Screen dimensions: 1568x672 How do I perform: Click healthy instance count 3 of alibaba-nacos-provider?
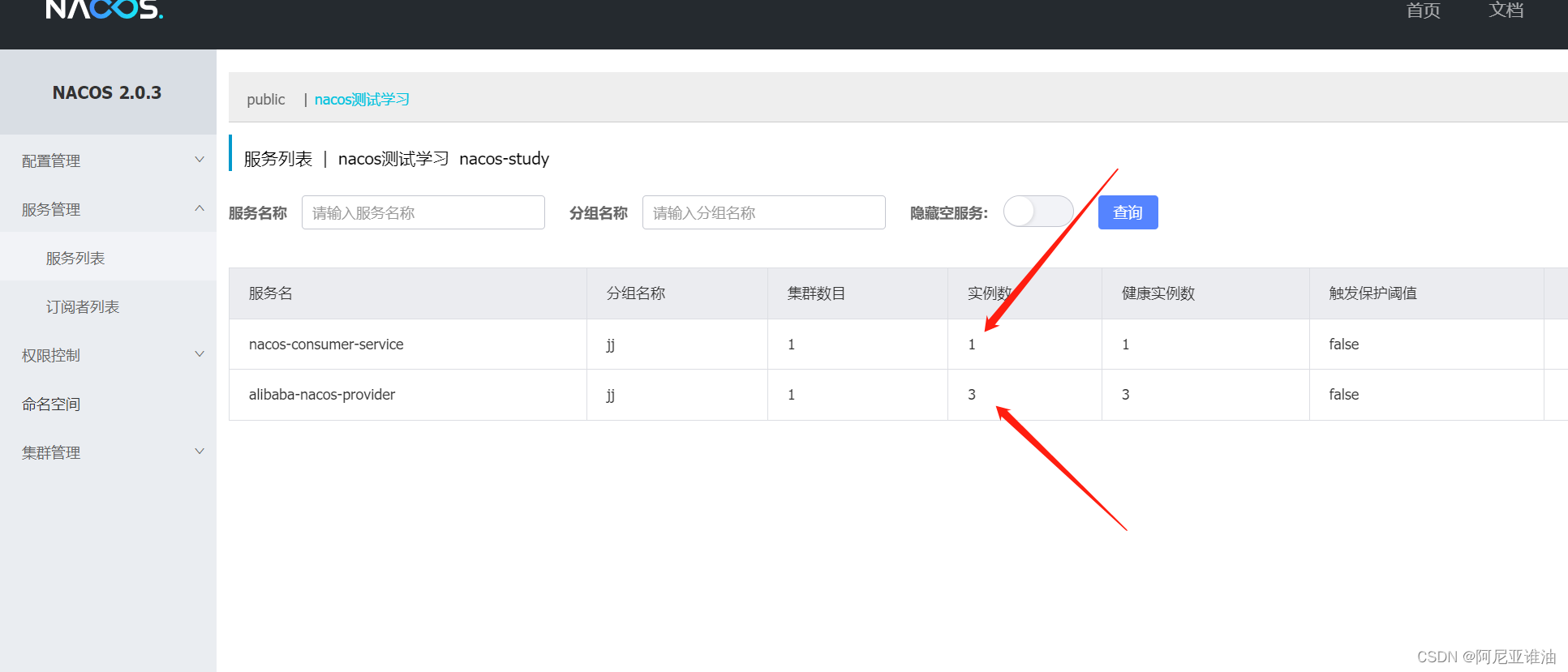(1126, 395)
